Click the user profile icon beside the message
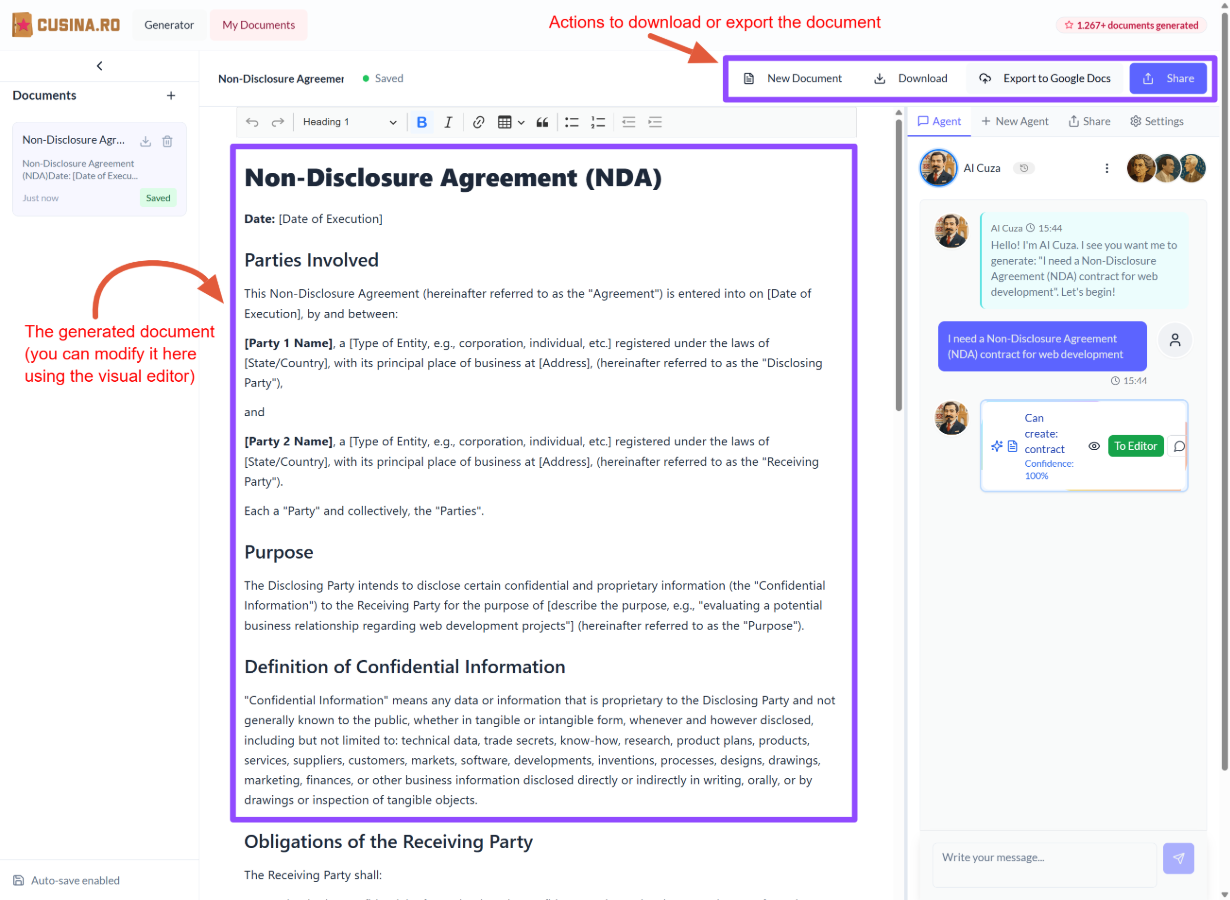Image resolution: width=1230 pixels, height=900 pixels. tap(1175, 340)
